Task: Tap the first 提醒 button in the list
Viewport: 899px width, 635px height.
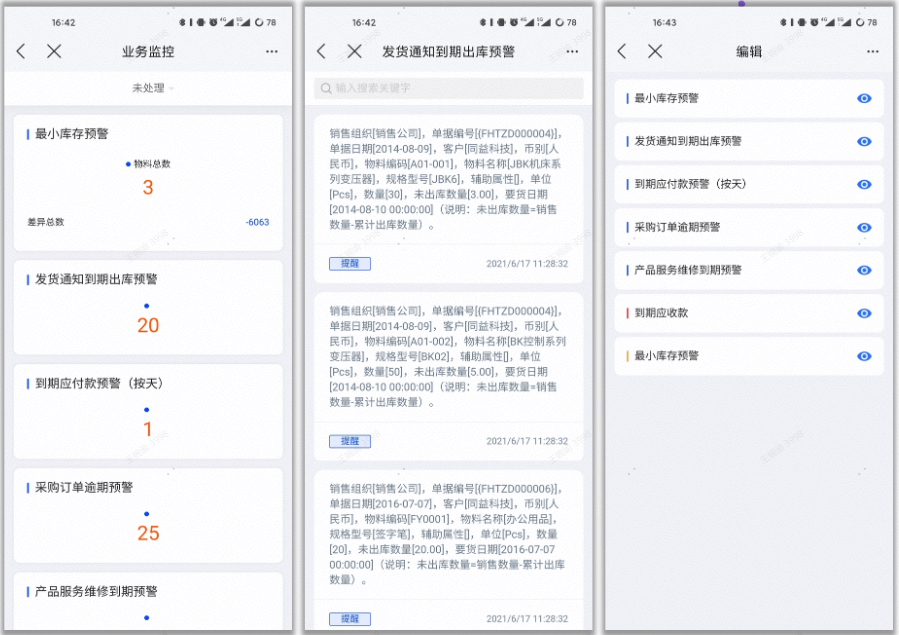Action: 351,263
